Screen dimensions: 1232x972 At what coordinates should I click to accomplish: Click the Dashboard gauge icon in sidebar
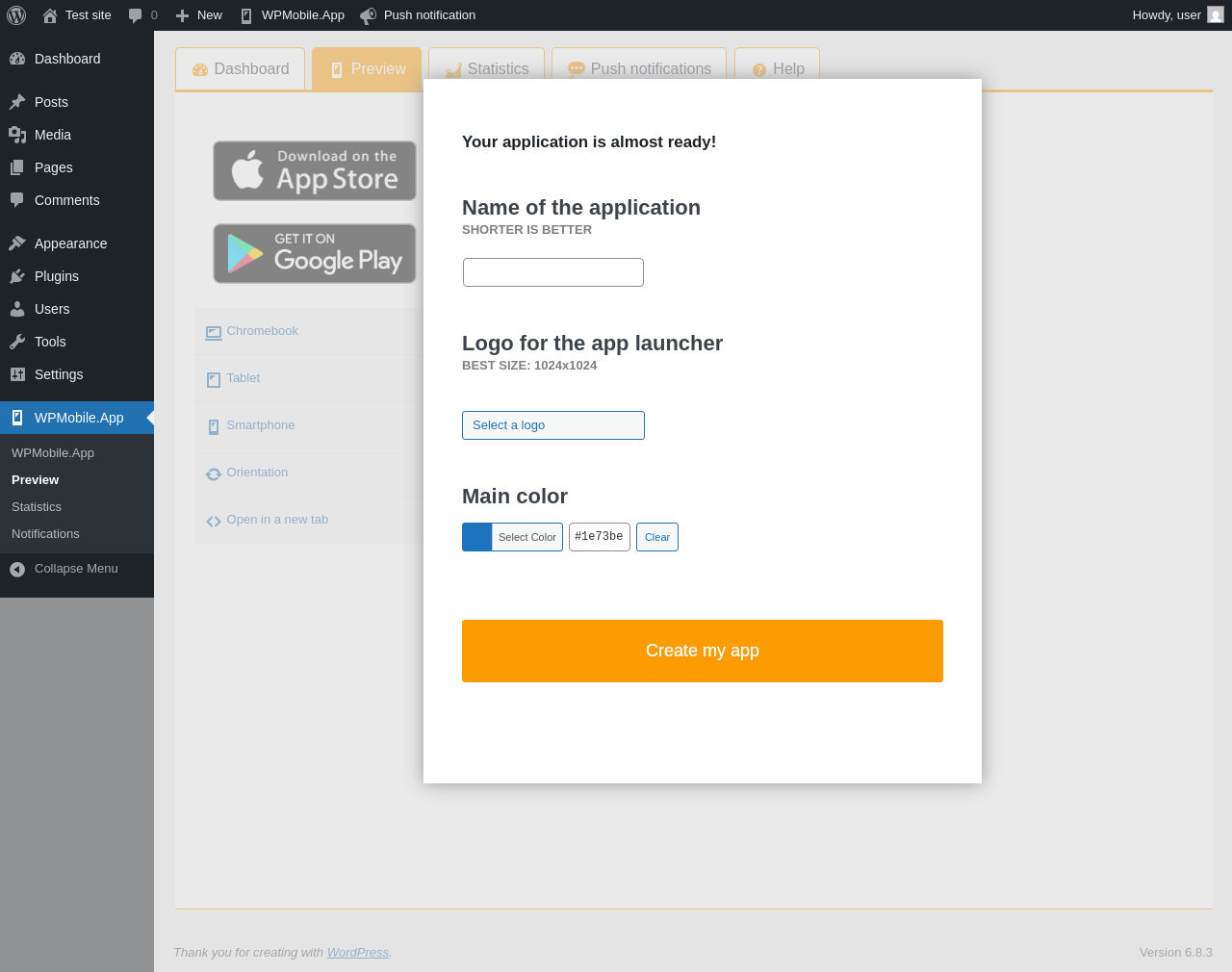17,59
